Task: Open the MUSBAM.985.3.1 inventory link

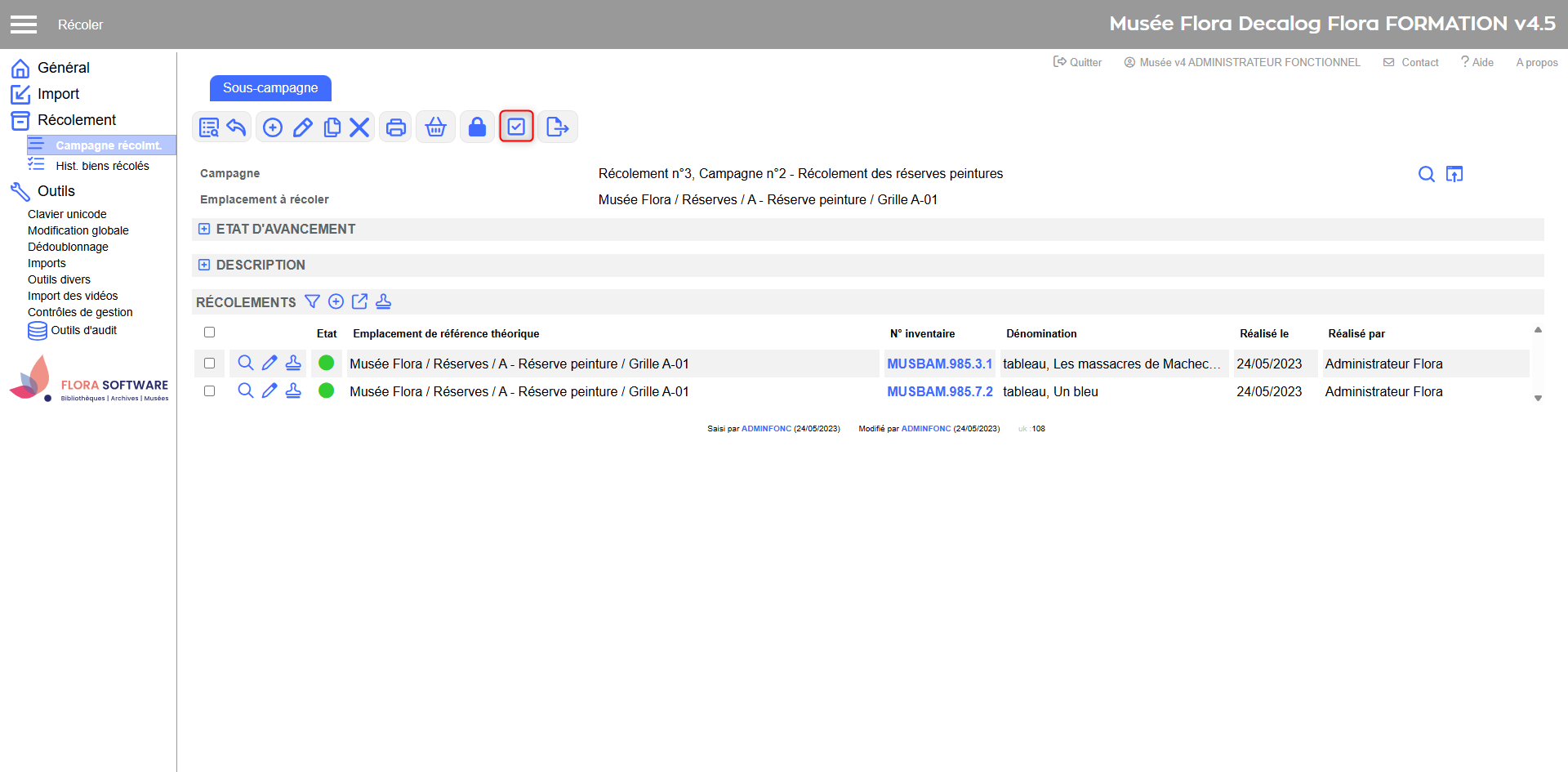Action: (x=939, y=364)
